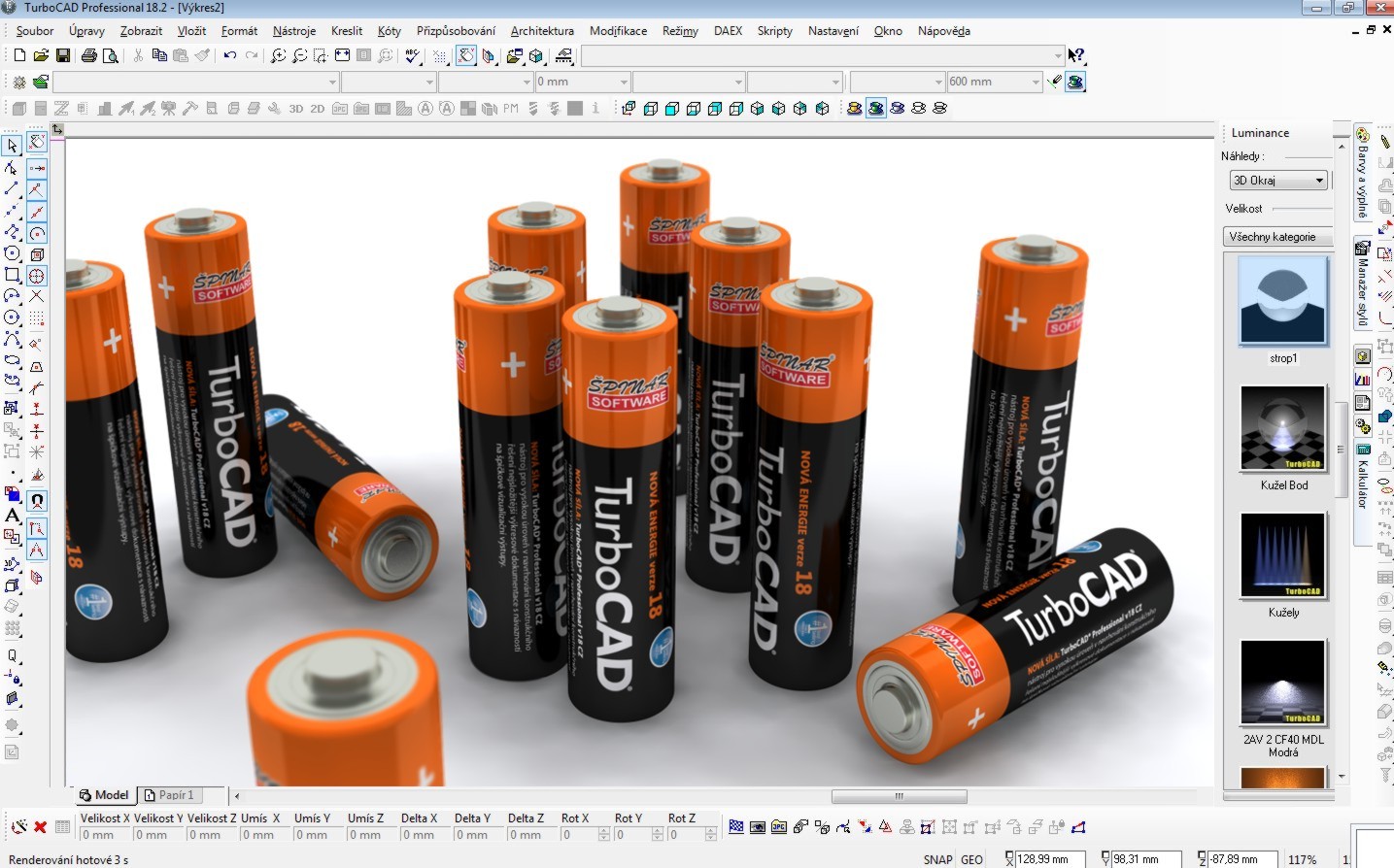Toggle the render teapot button beside 600 mm
The width and height of the screenshot is (1394, 868).
(1075, 83)
